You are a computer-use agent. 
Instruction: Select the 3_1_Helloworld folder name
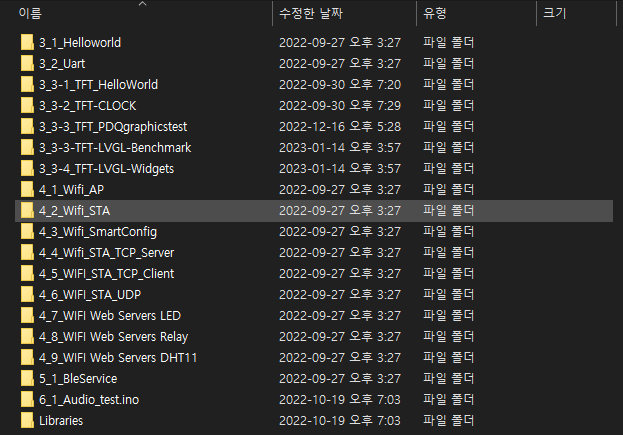80,43
